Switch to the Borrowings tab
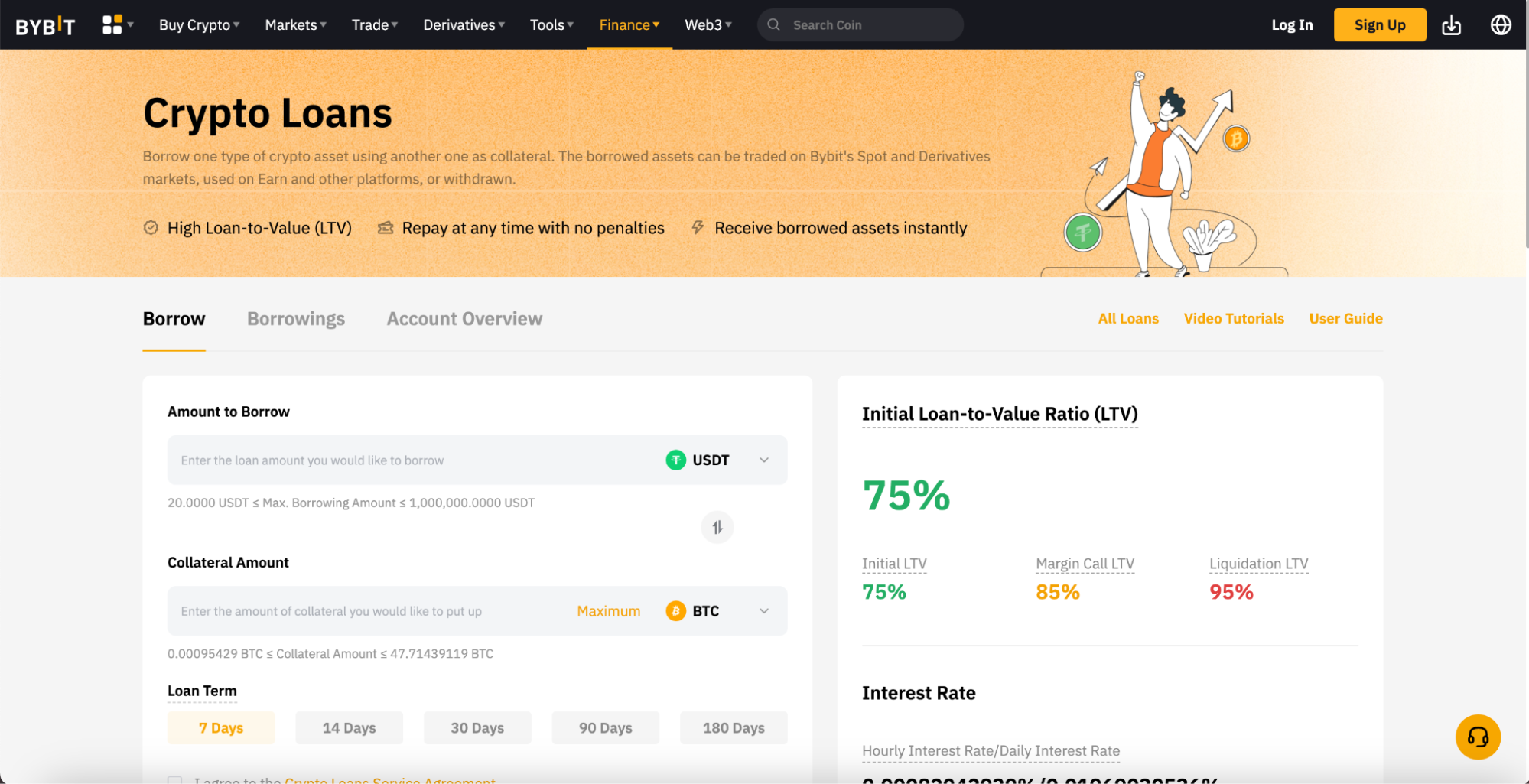 click(x=295, y=318)
